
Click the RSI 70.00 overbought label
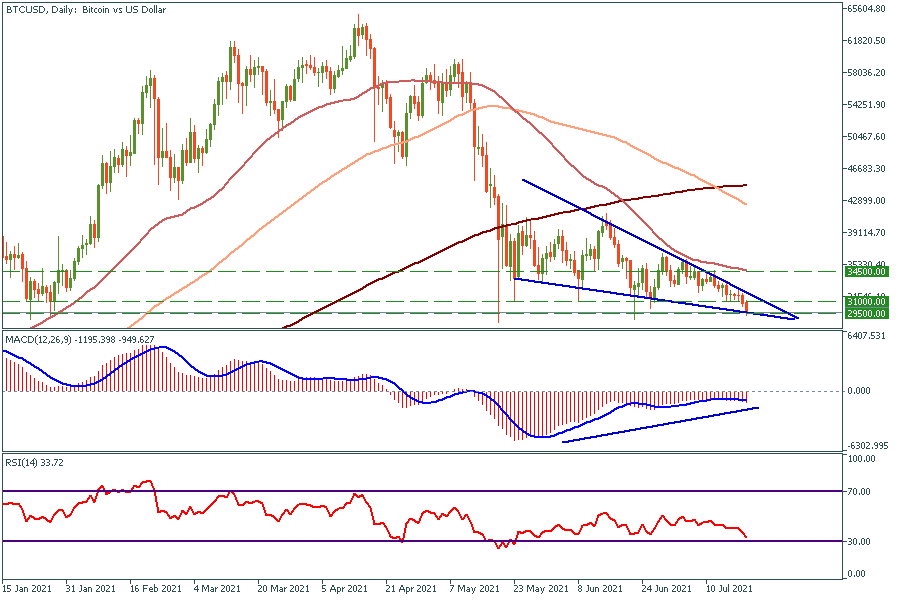859,491
